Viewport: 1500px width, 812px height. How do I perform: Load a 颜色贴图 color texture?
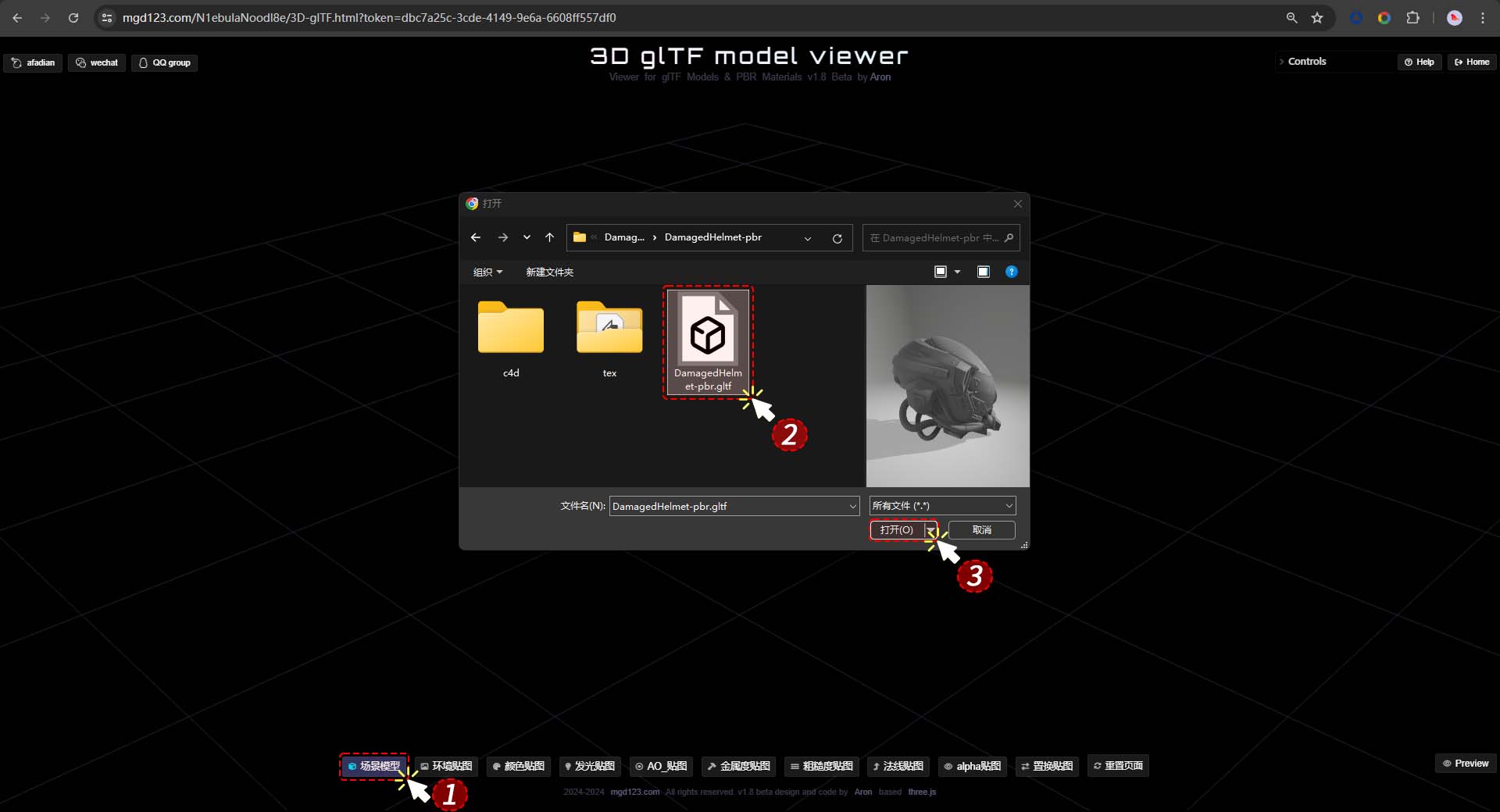tap(519, 766)
